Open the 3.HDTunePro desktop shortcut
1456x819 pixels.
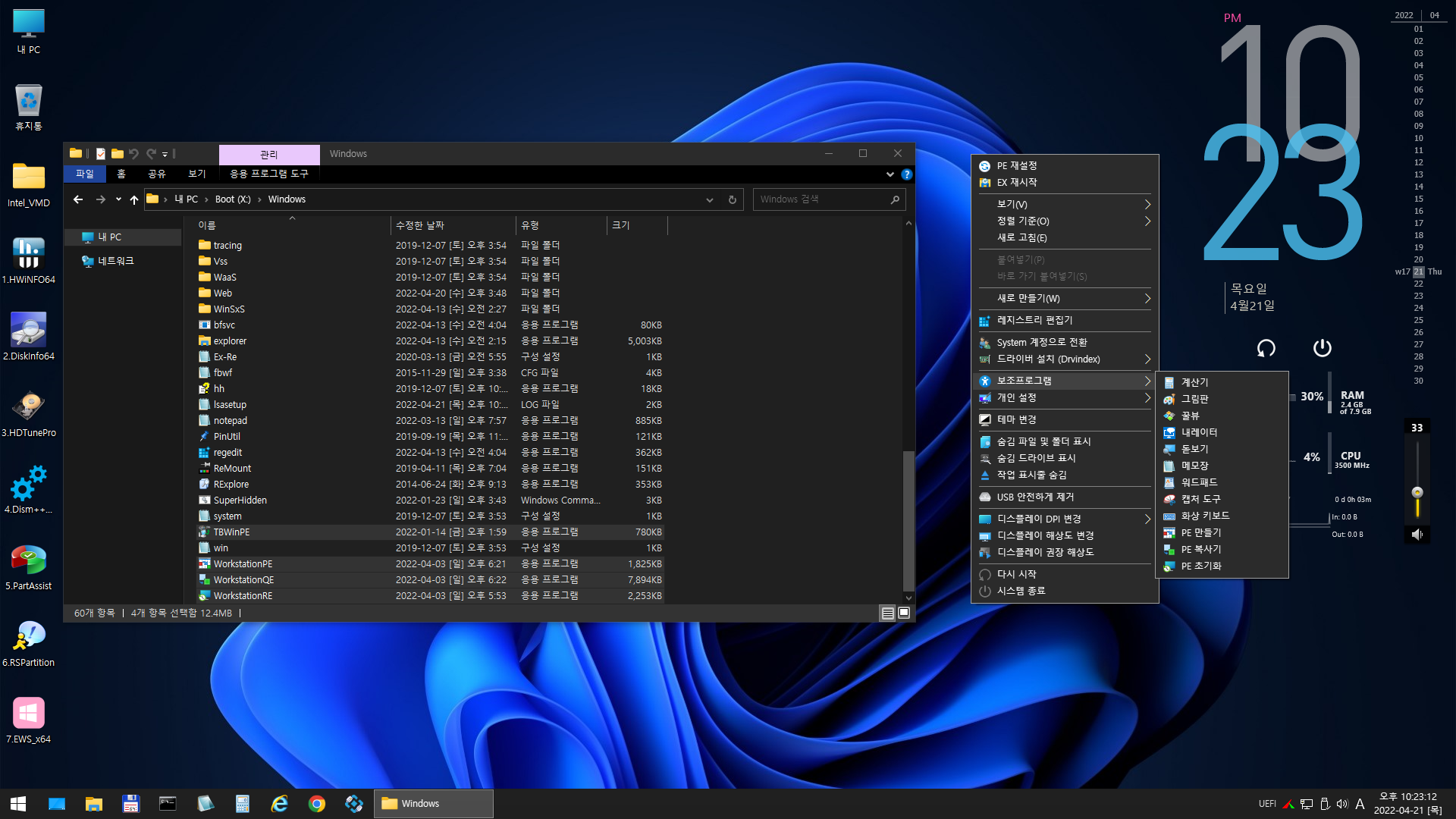(29, 413)
